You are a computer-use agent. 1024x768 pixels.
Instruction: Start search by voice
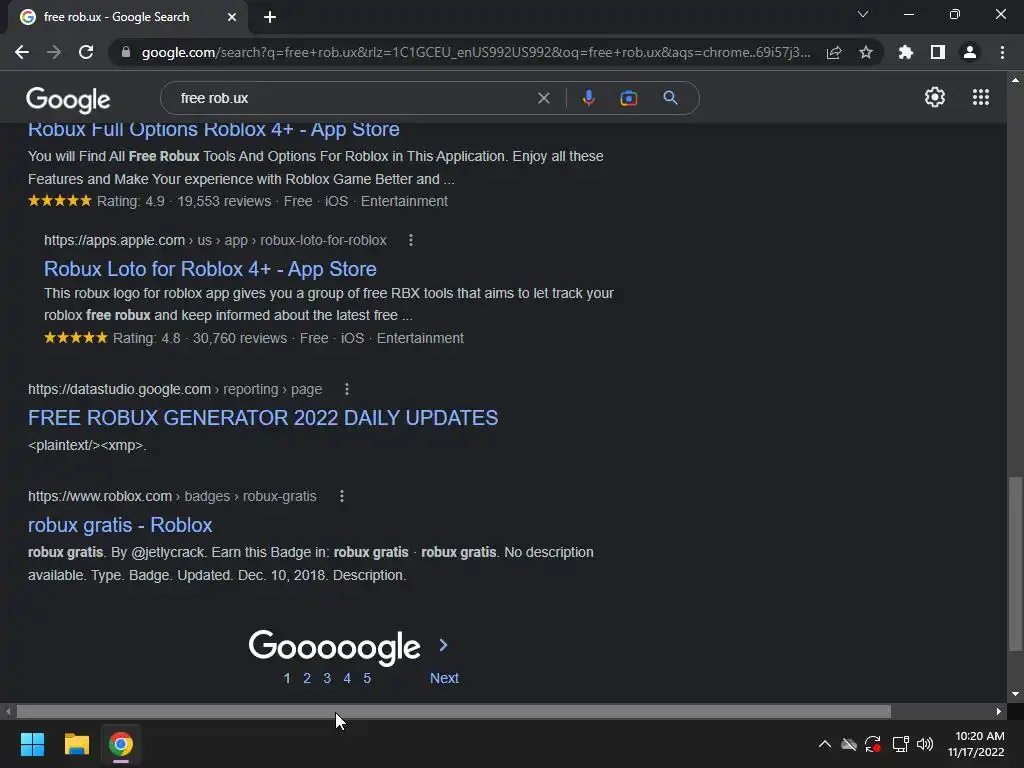(x=588, y=98)
